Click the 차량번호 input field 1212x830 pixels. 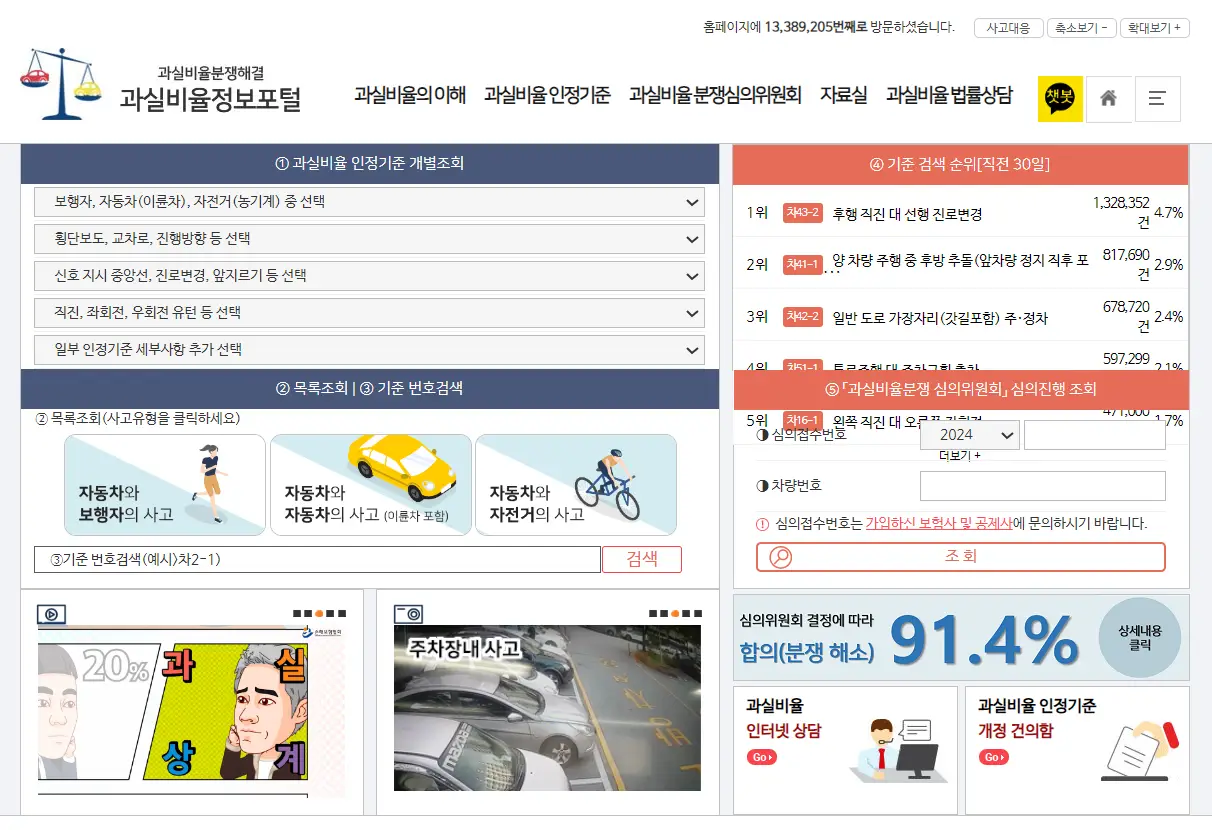(1043, 486)
